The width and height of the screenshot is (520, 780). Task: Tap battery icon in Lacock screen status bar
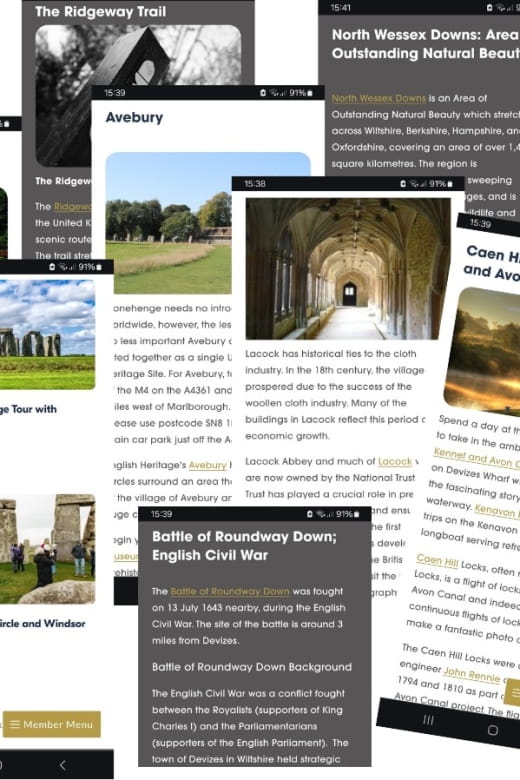click(450, 184)
